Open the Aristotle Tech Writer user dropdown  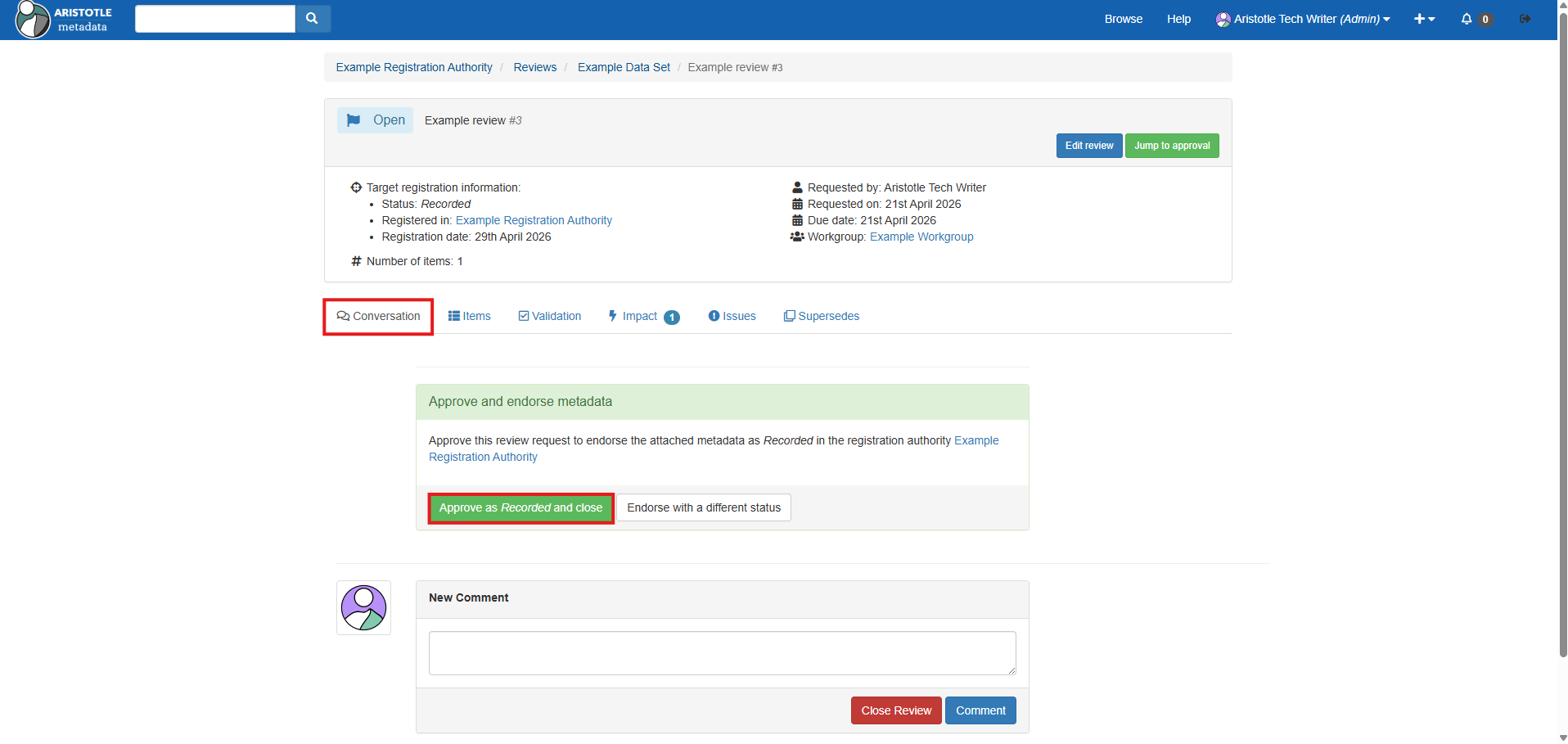pos(1303,19)
